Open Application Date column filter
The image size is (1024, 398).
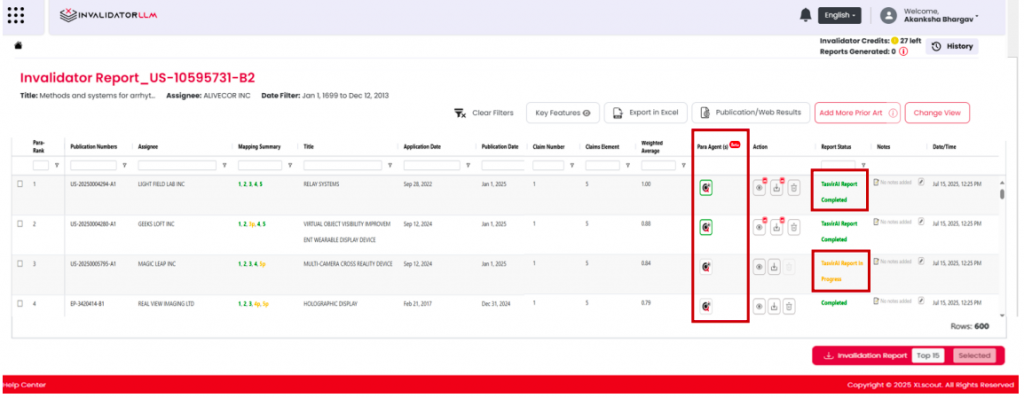468,165
